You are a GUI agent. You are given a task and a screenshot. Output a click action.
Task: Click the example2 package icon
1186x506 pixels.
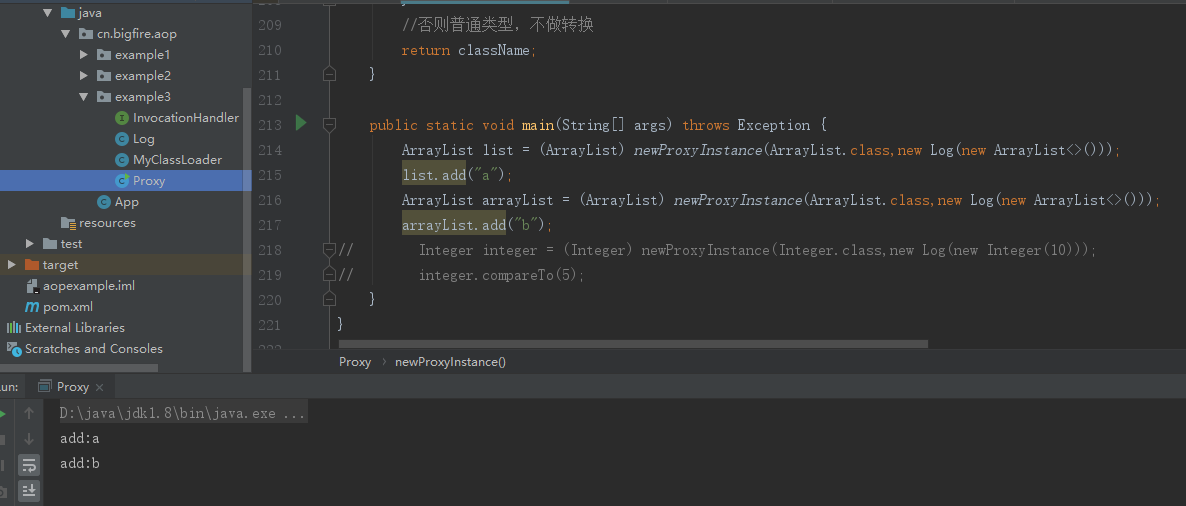pos(104,76)
